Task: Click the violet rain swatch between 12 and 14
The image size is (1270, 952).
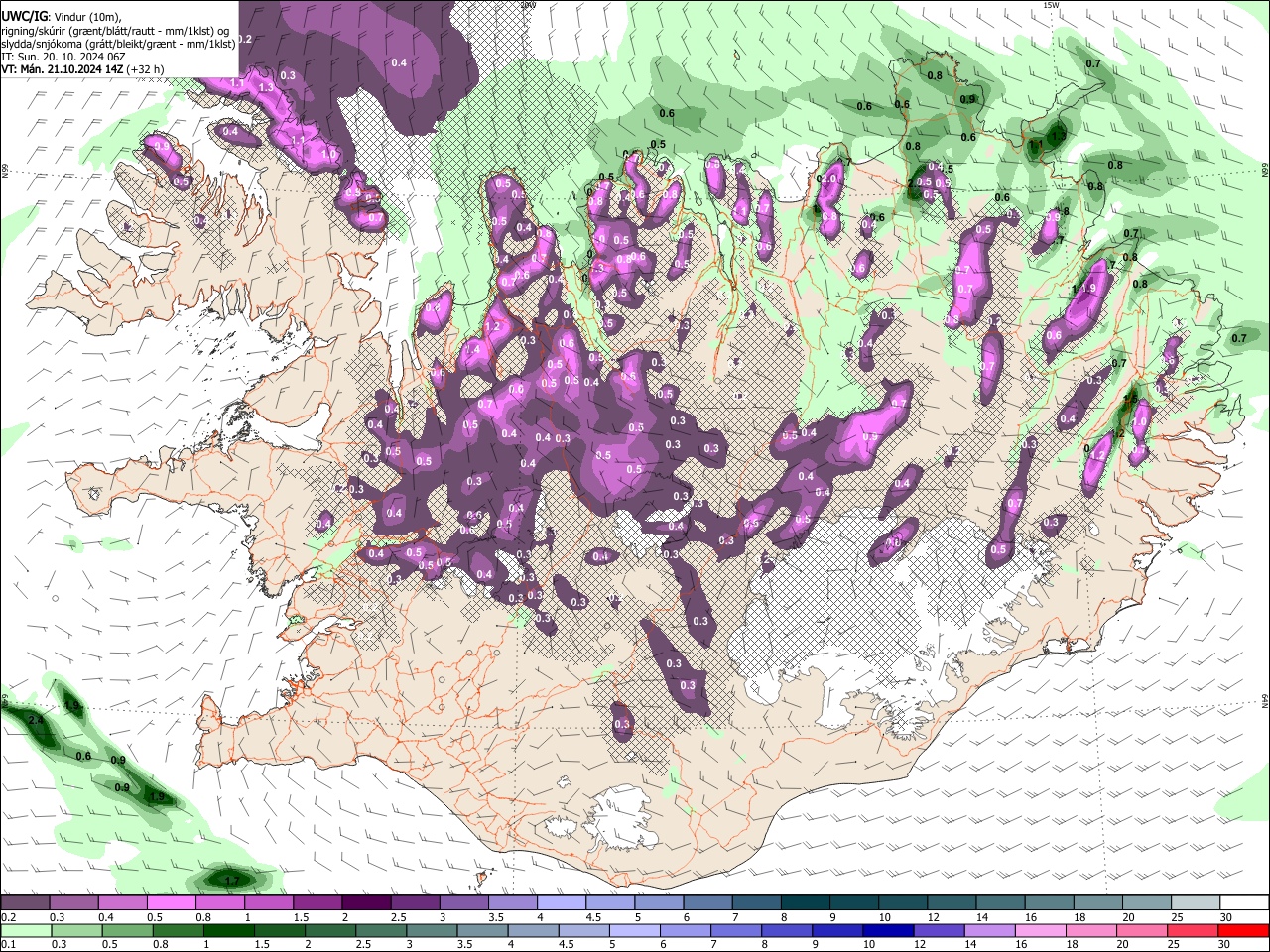Action: [940, 931]
